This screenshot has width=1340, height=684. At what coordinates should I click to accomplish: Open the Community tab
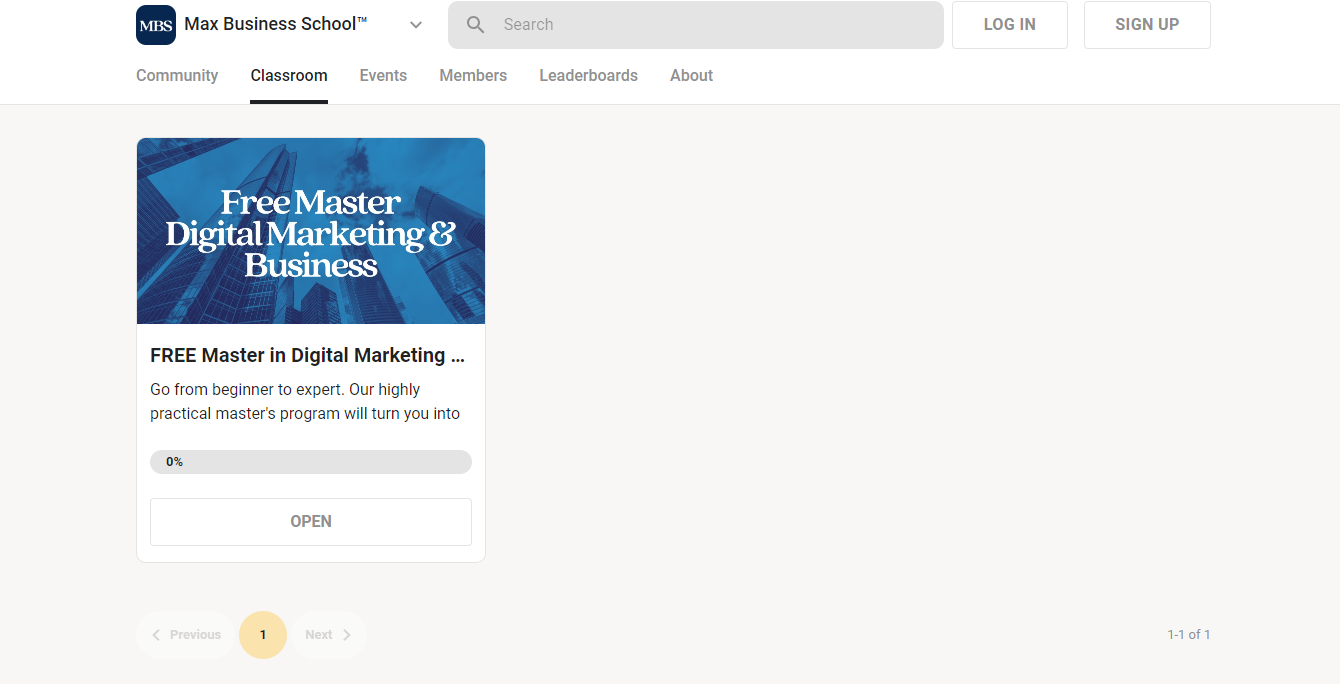pos(177,76)
